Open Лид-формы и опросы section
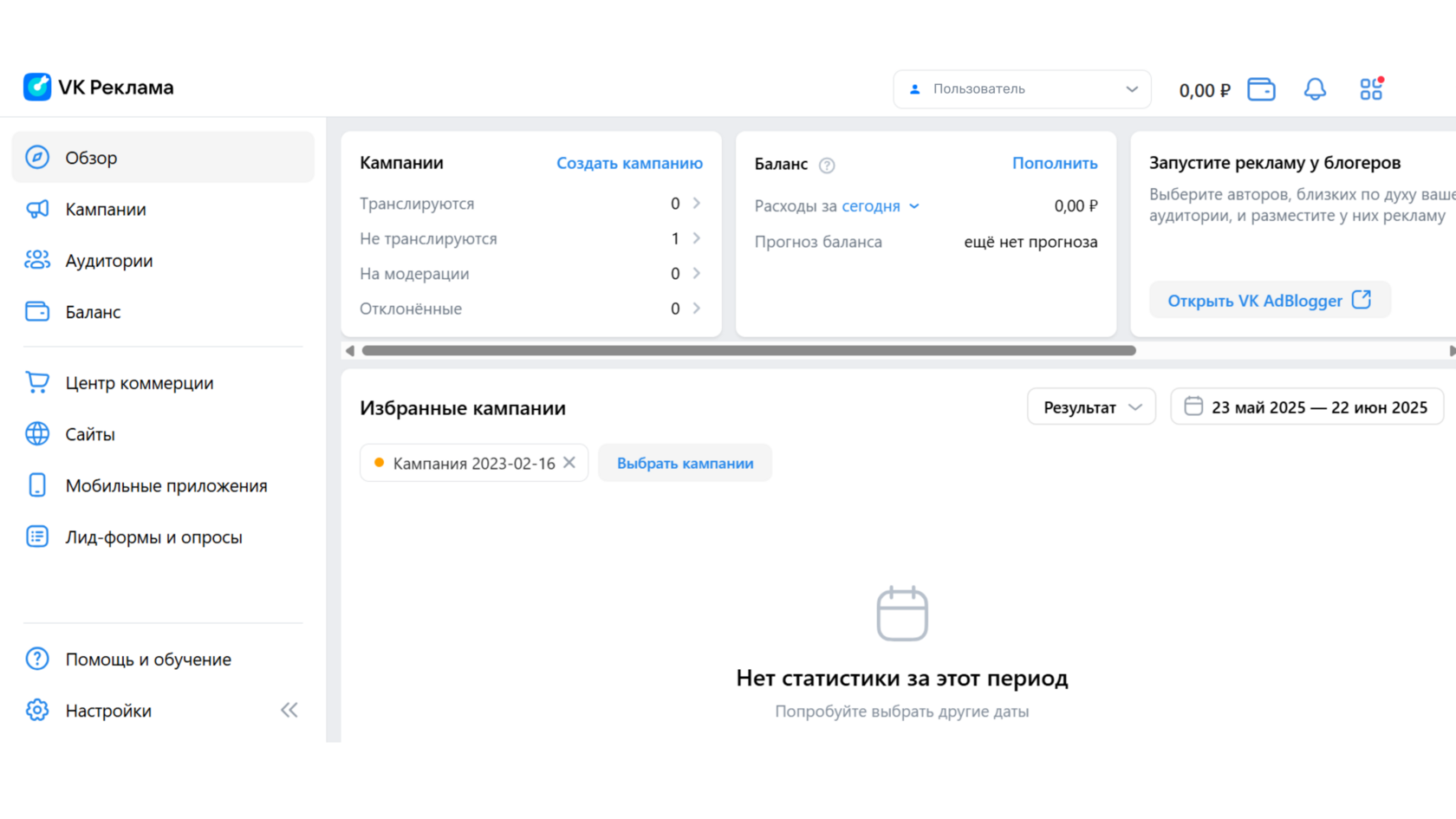 point(163,536)
